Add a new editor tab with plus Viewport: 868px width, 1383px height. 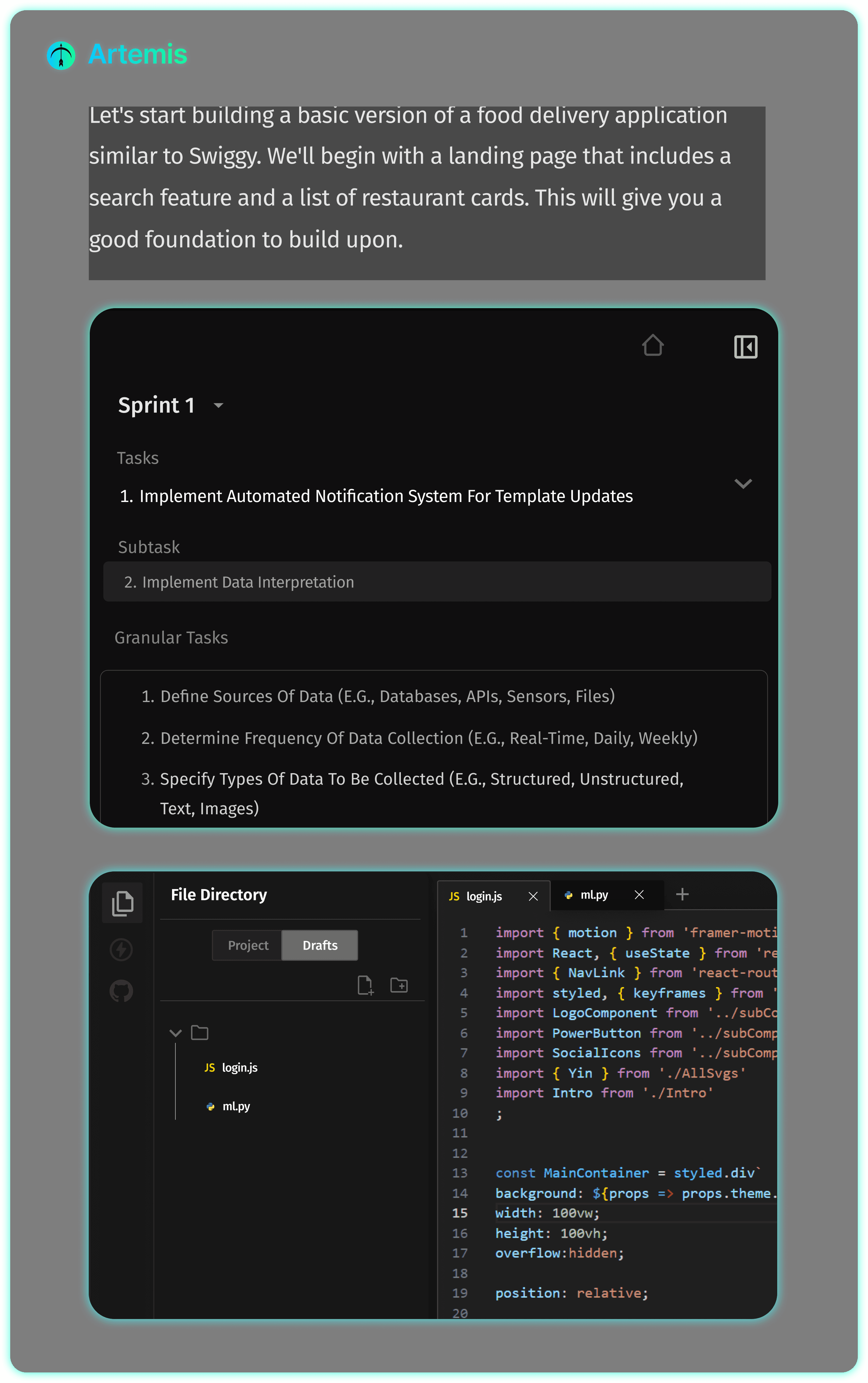click(682, 894)
